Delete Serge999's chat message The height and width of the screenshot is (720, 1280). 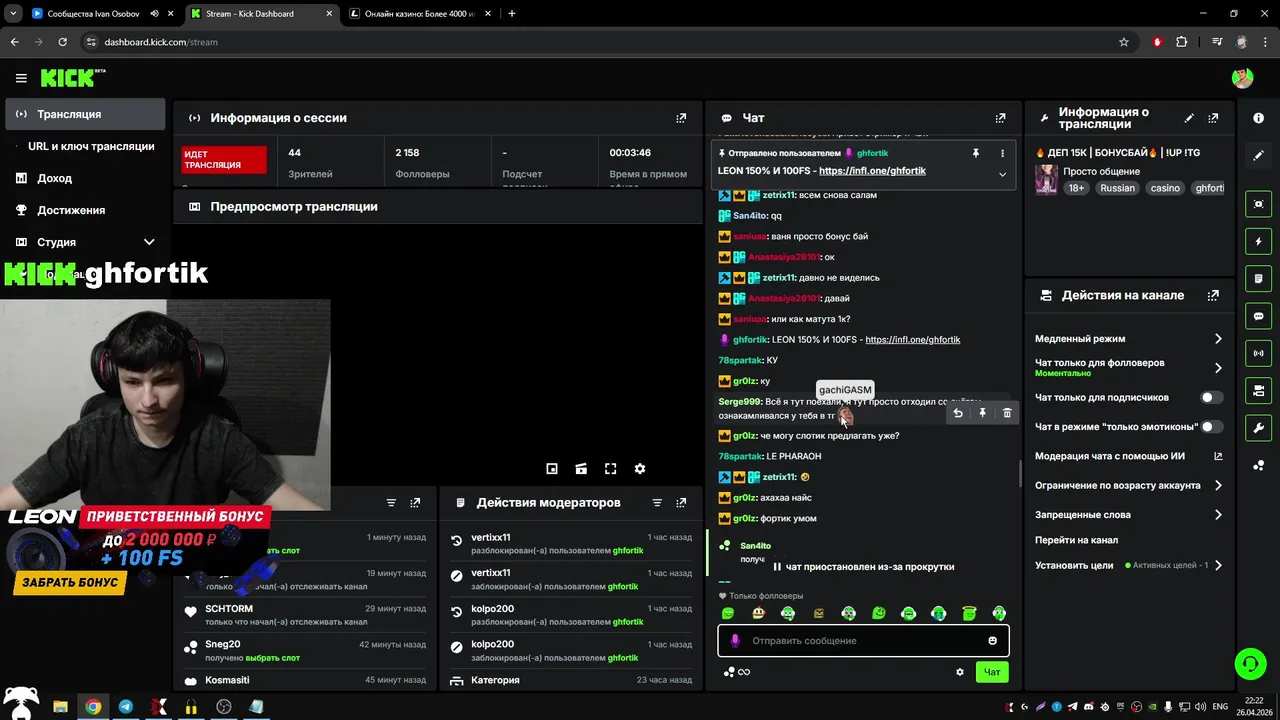point(1007,413)
